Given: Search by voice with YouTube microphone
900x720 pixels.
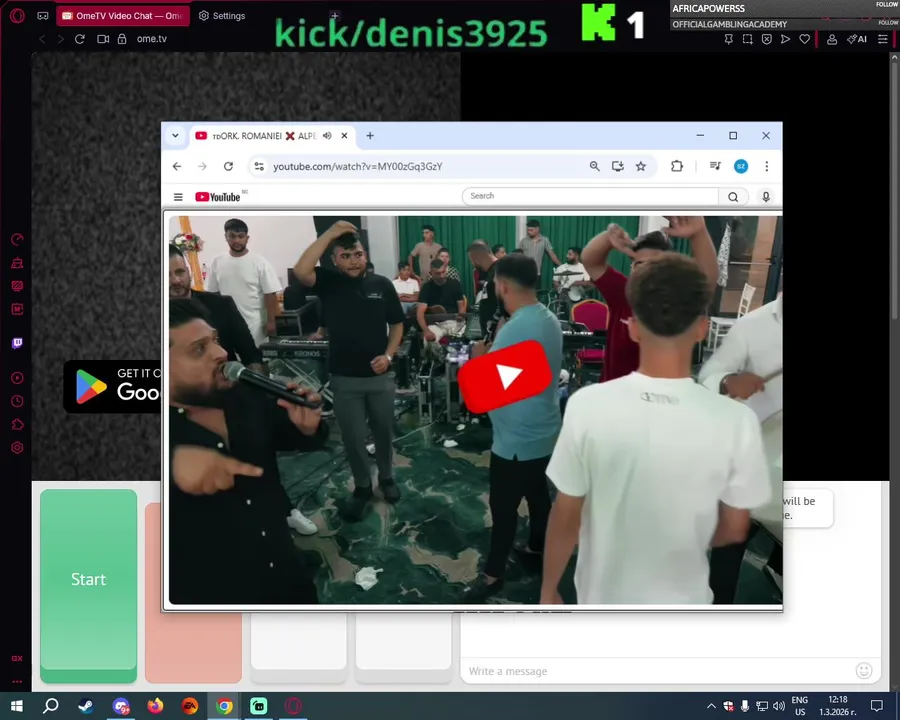Looking at the screenshot, I should [766, 196].
